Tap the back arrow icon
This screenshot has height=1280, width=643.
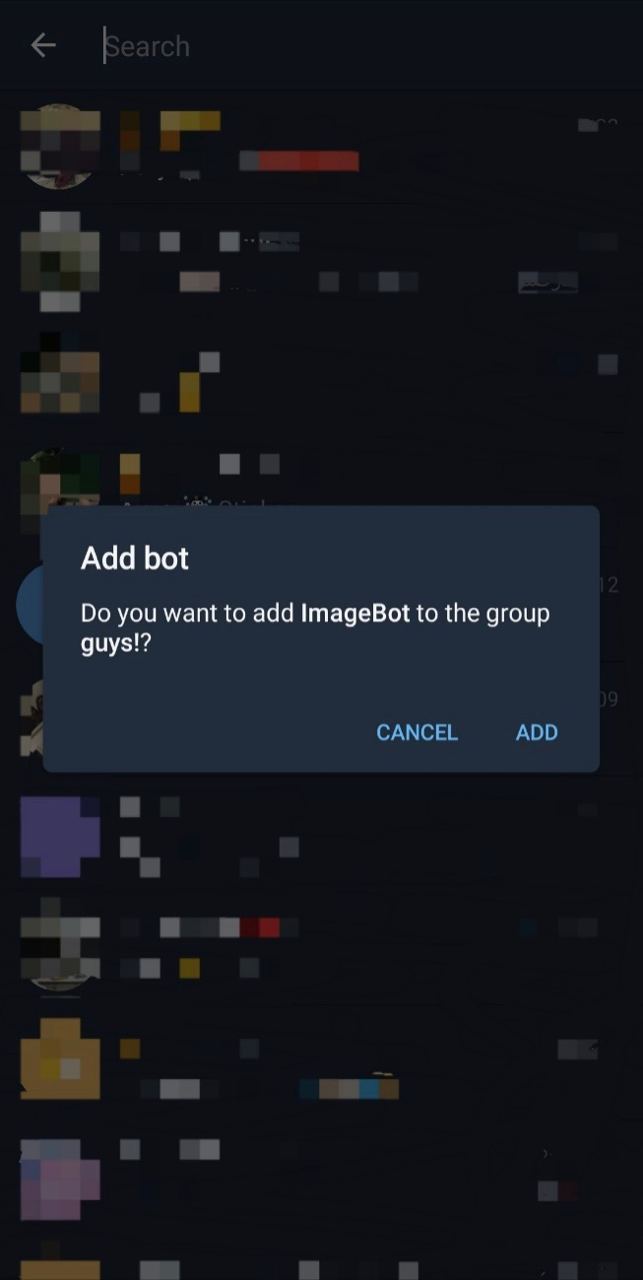coord(43,45)
